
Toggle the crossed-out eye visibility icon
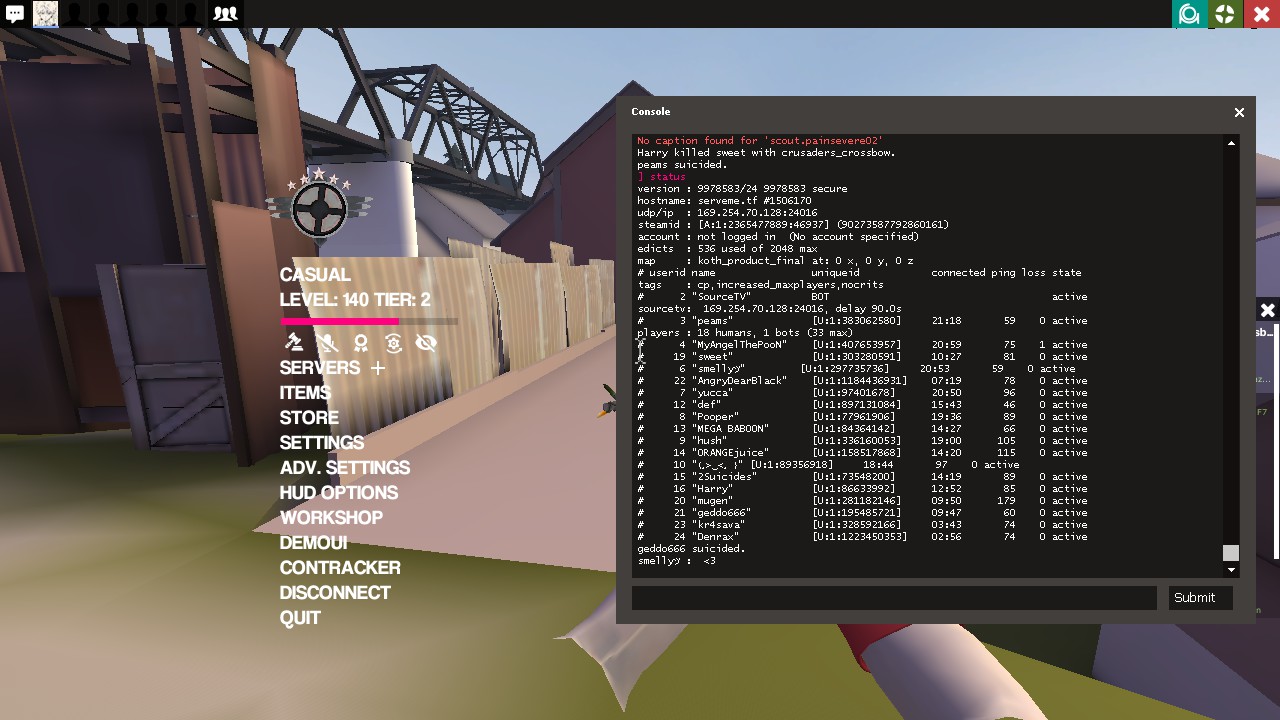426,343
